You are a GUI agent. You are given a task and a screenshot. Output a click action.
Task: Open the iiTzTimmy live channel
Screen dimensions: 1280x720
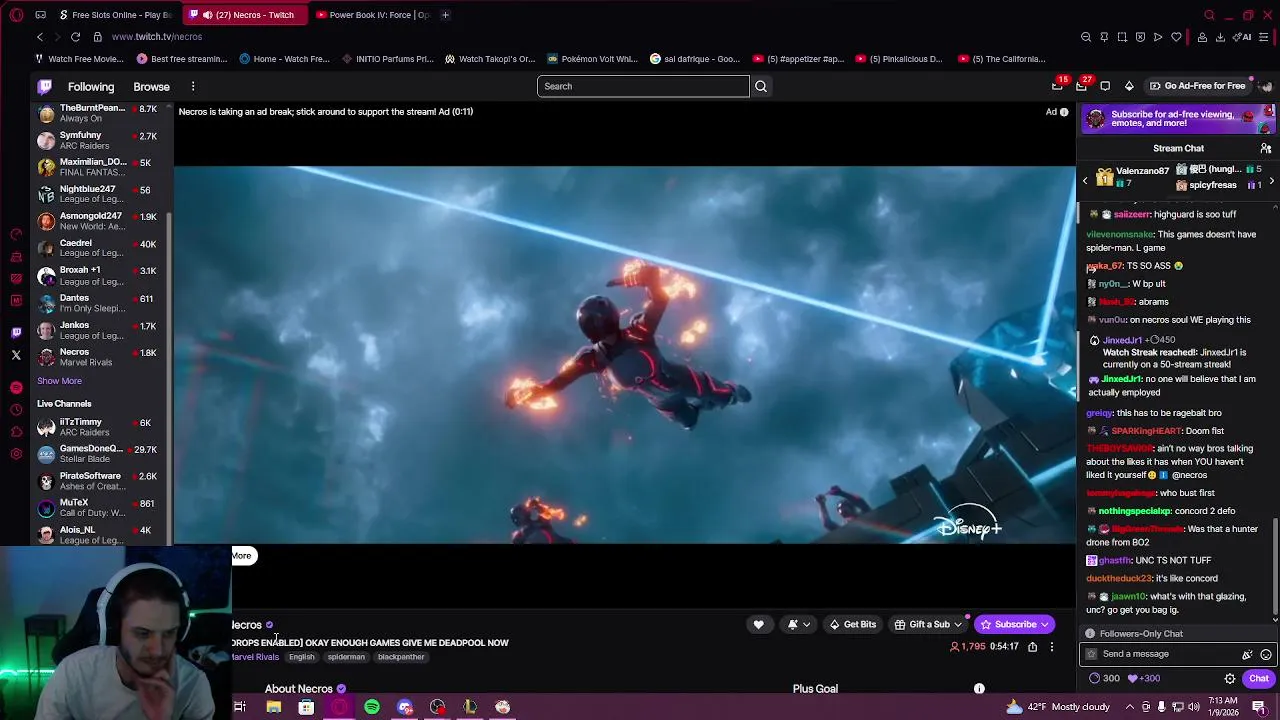97,427
